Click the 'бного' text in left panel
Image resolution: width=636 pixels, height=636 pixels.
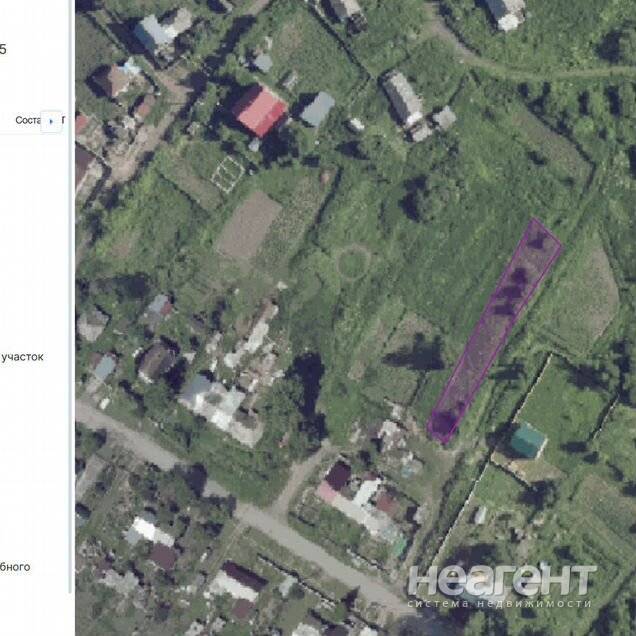pyautogui.click(x=16, y=567)
